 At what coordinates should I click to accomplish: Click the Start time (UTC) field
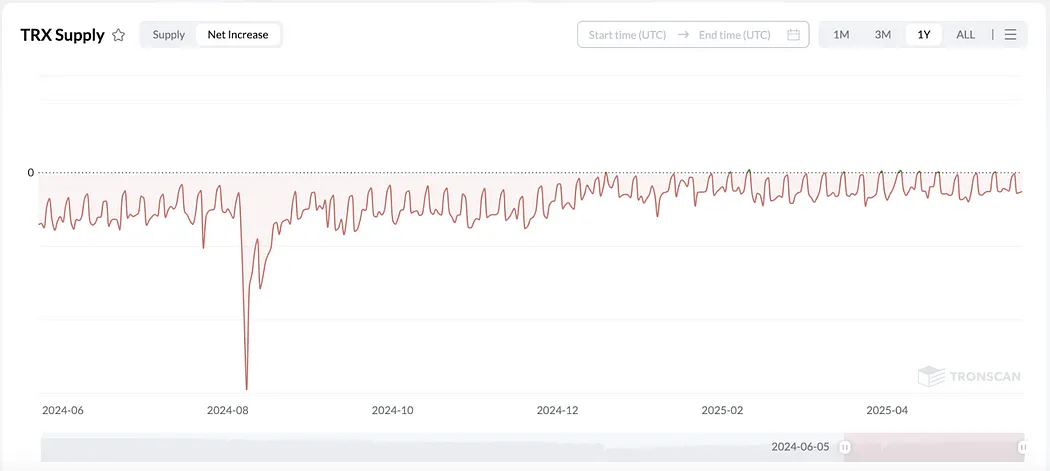(x=627, y=35)
